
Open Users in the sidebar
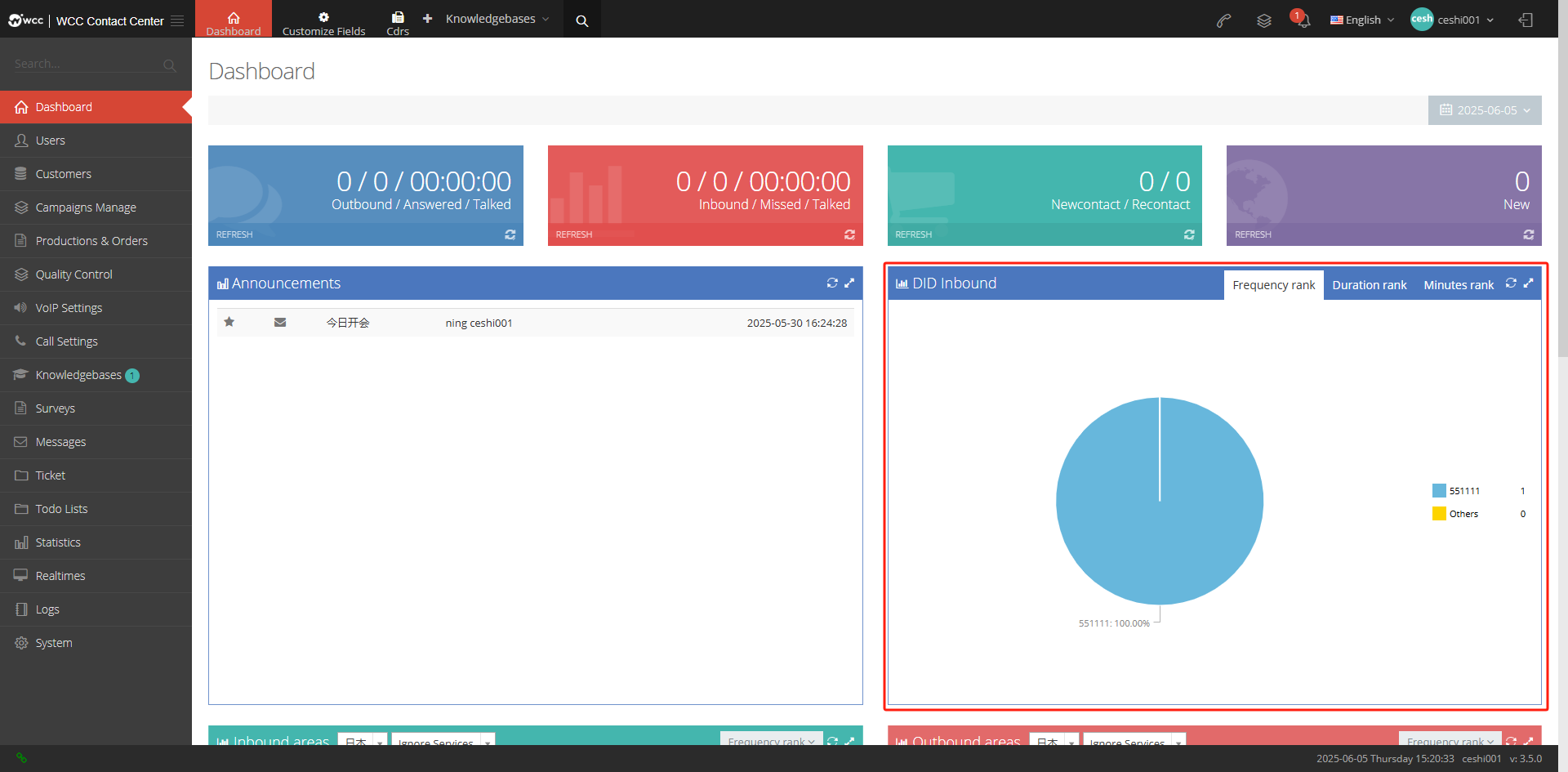(96, 141)
